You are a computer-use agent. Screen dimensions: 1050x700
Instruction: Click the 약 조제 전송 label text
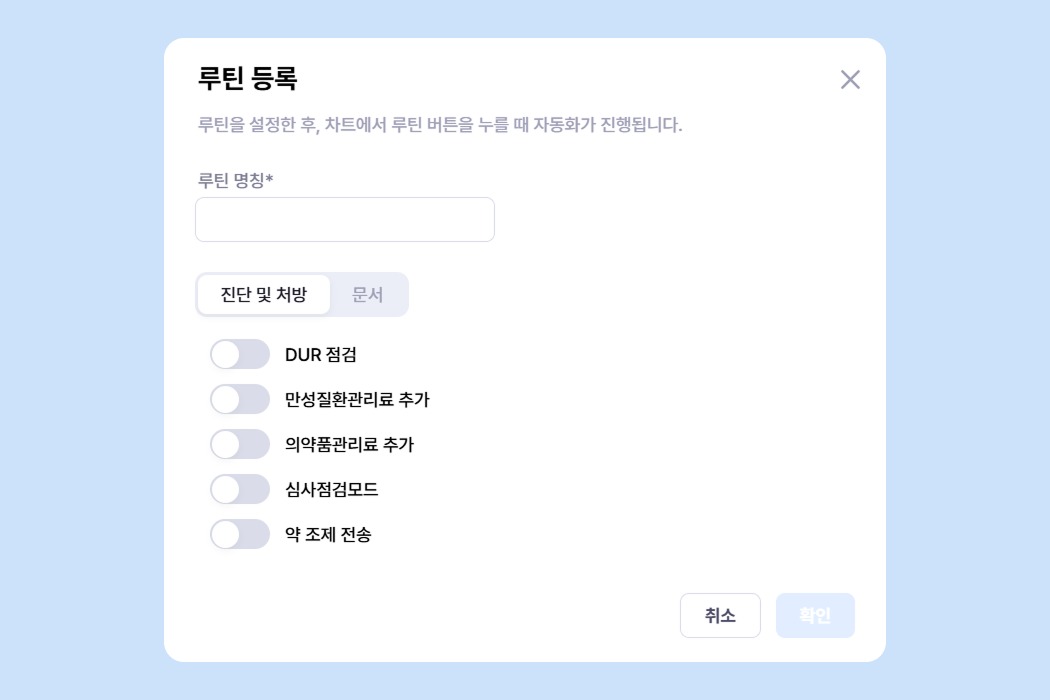coord(328,534)
